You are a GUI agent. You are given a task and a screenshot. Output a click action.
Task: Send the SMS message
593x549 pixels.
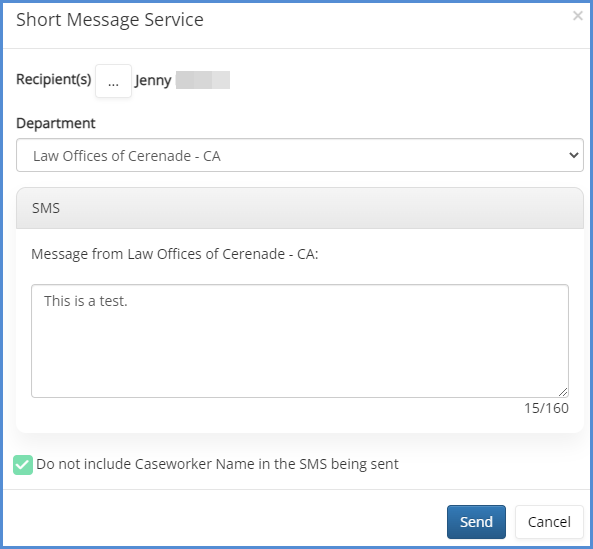(476, 522)
